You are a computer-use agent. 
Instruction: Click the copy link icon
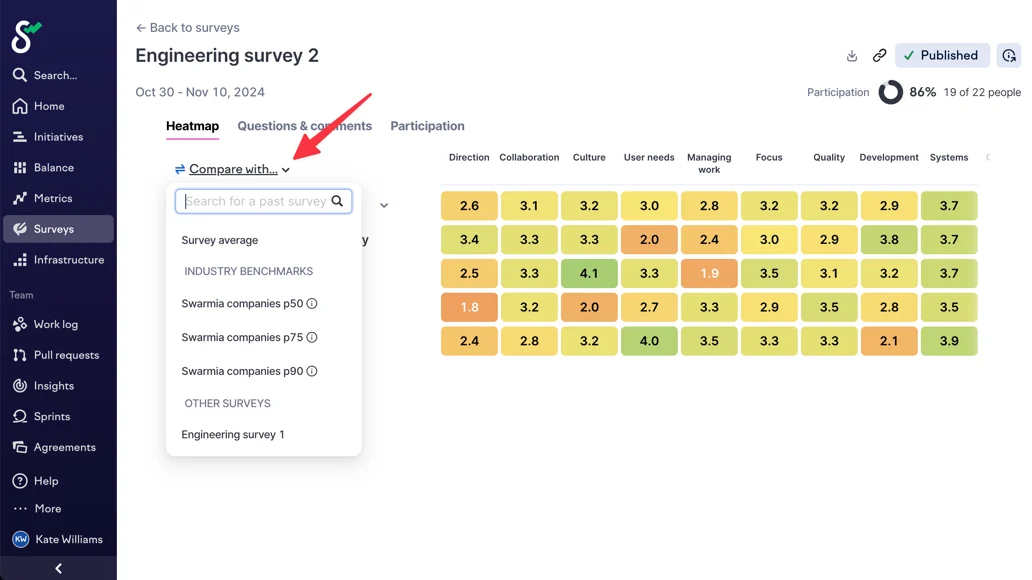point(879,56)
